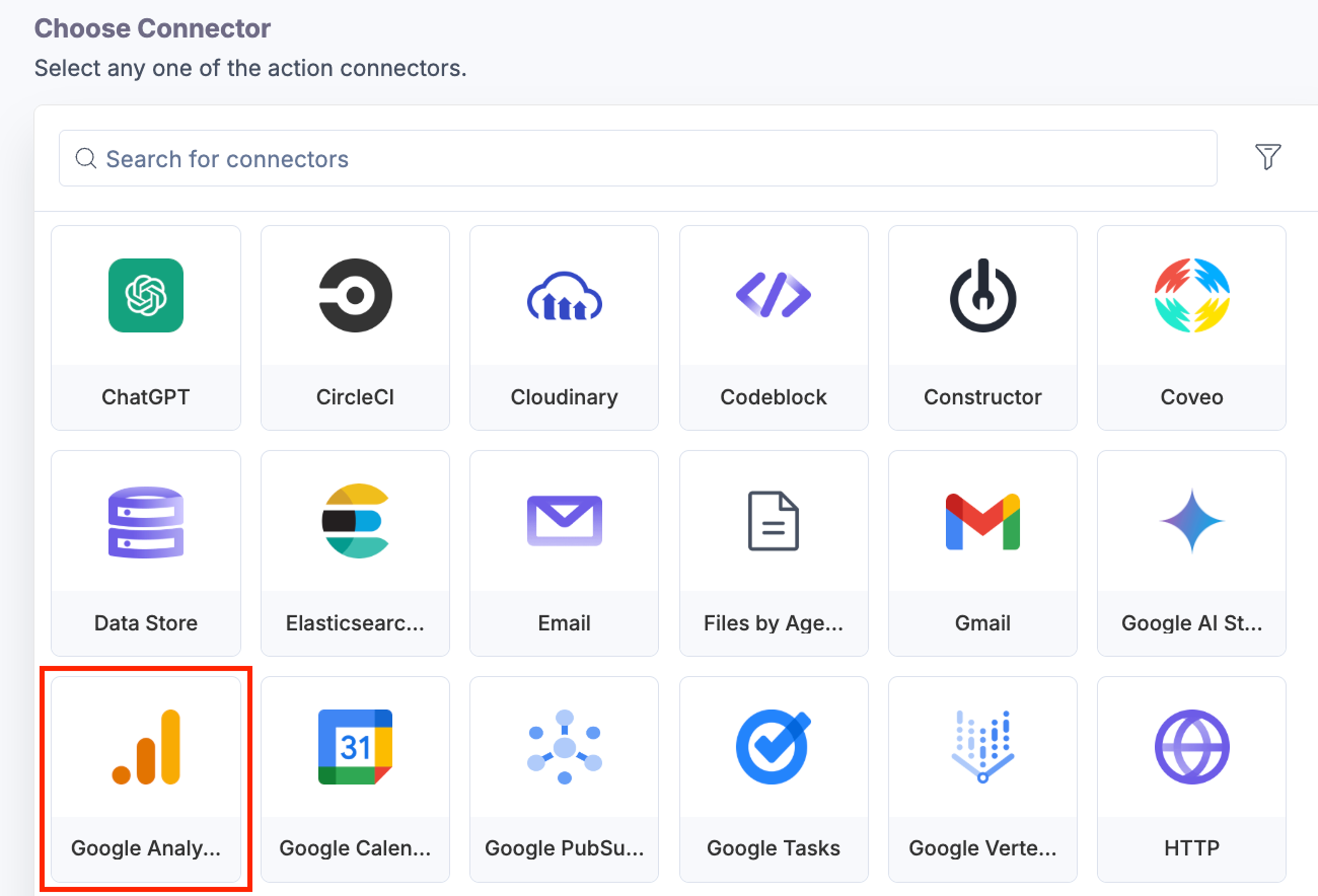Click the HTTP label text
This screenshot has width=1318, height=896.
coord(1192,848)
